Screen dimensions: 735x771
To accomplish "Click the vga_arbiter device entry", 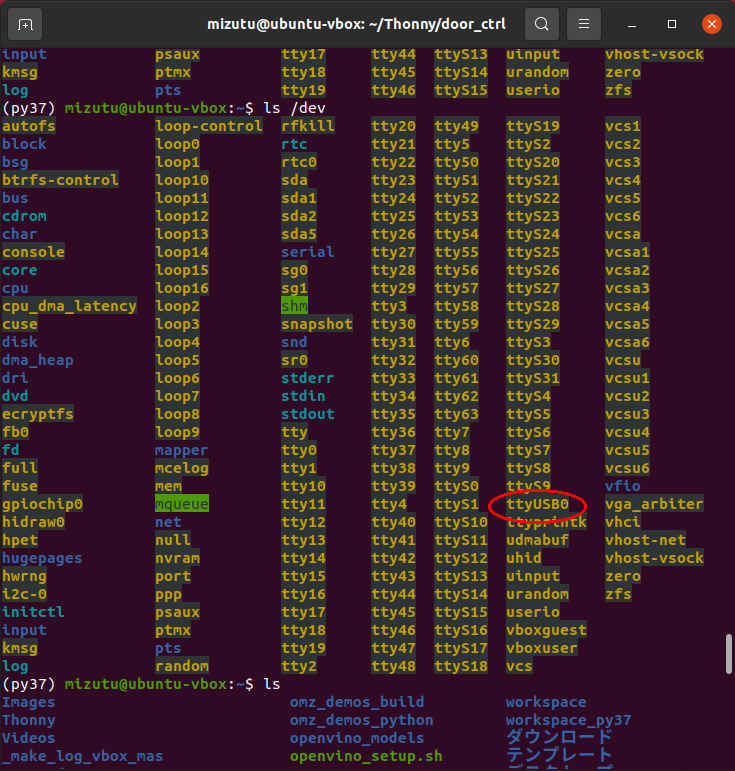I will [x=654, y=504].
